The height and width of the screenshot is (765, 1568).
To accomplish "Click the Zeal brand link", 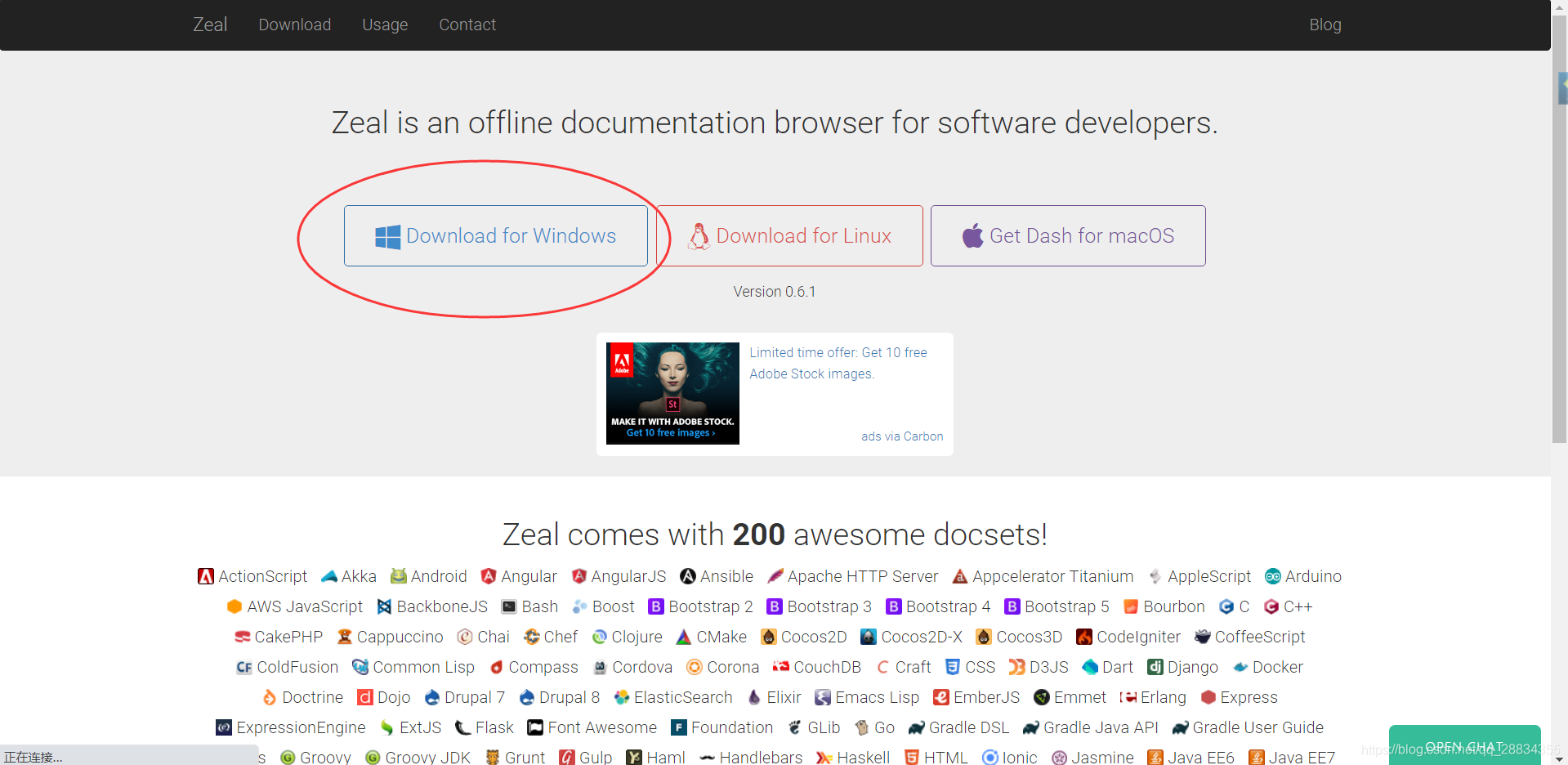I will pos(210,25).
